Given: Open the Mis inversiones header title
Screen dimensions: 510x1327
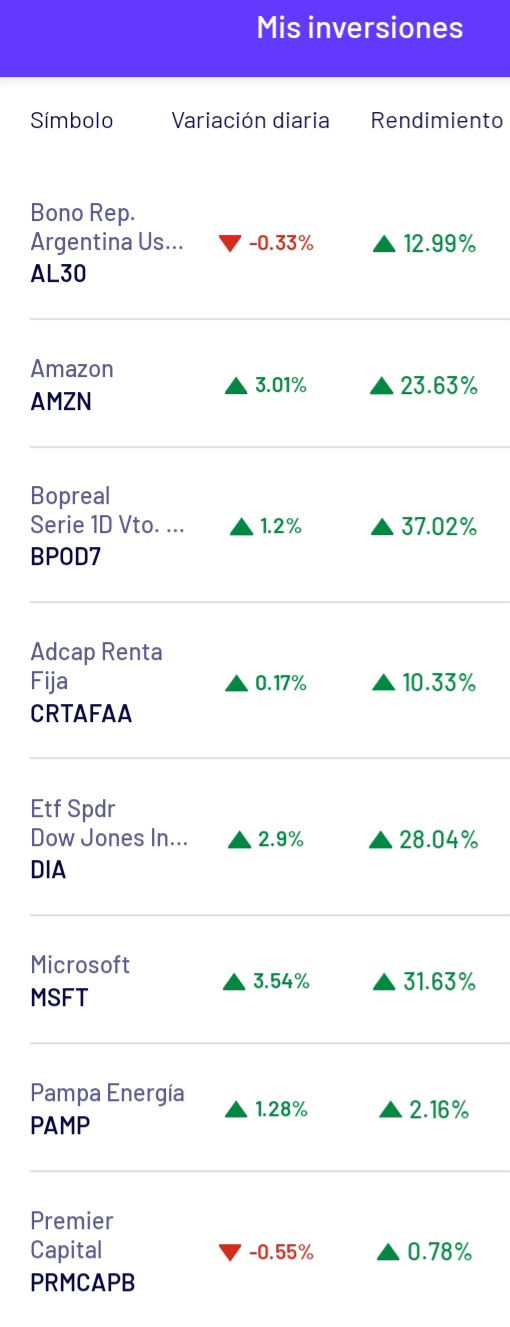Looking at the screenshot, I should tap(360, 28).
